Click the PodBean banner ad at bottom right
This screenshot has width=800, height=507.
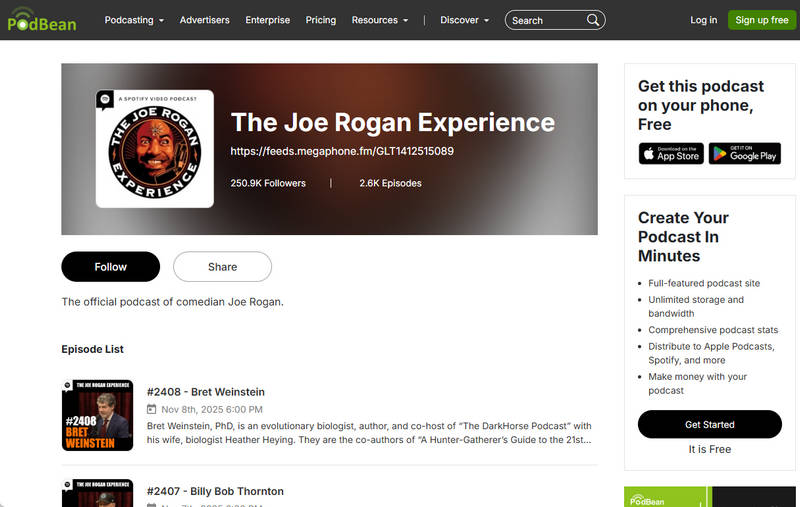[710, 497]
